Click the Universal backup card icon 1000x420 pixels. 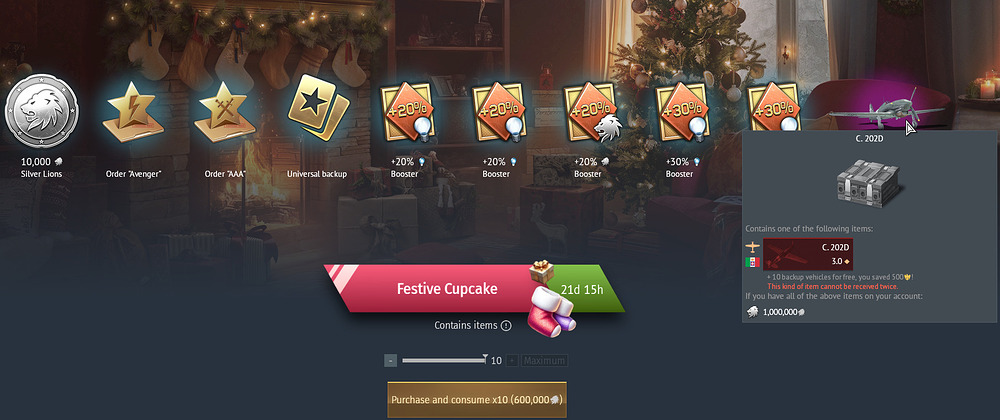click(x=318, y=108)
